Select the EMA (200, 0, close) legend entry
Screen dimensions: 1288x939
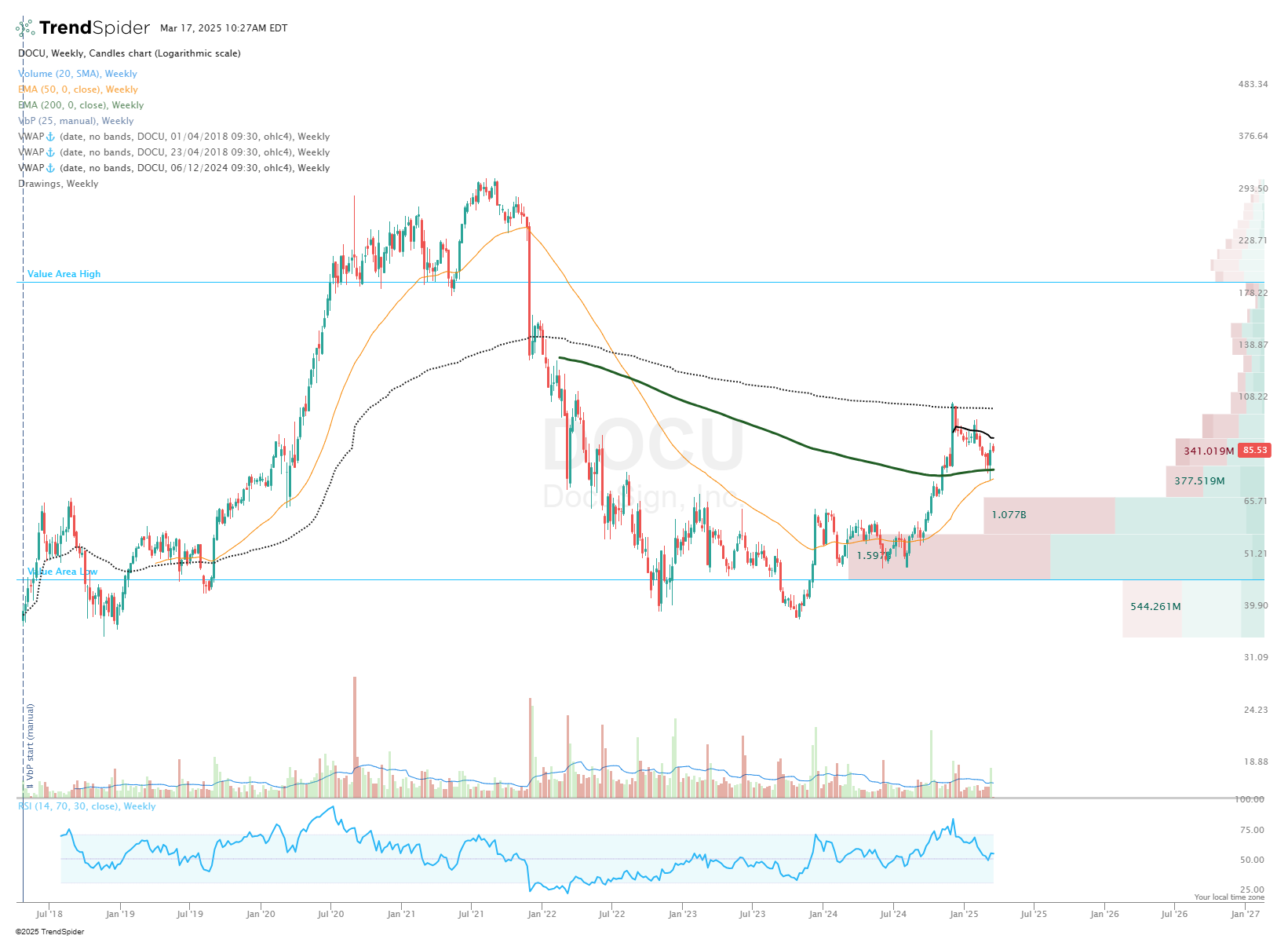tap(81, 105)
